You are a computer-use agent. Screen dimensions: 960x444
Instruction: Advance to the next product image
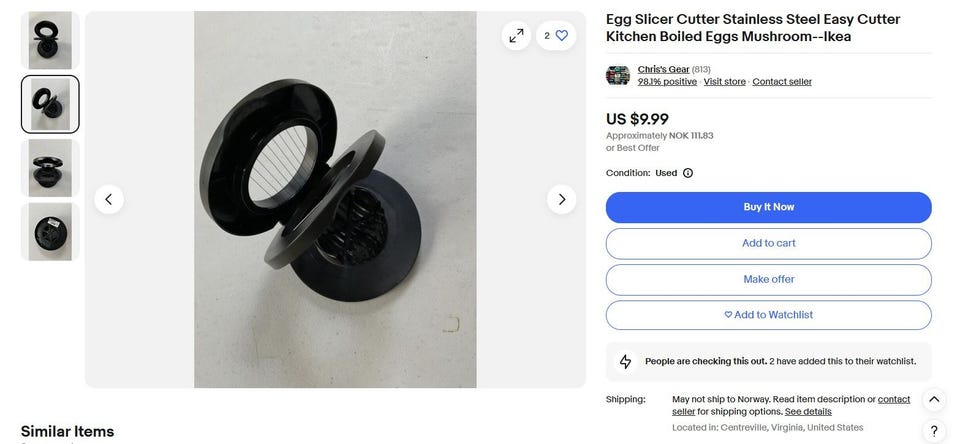[x=561, y=199]
